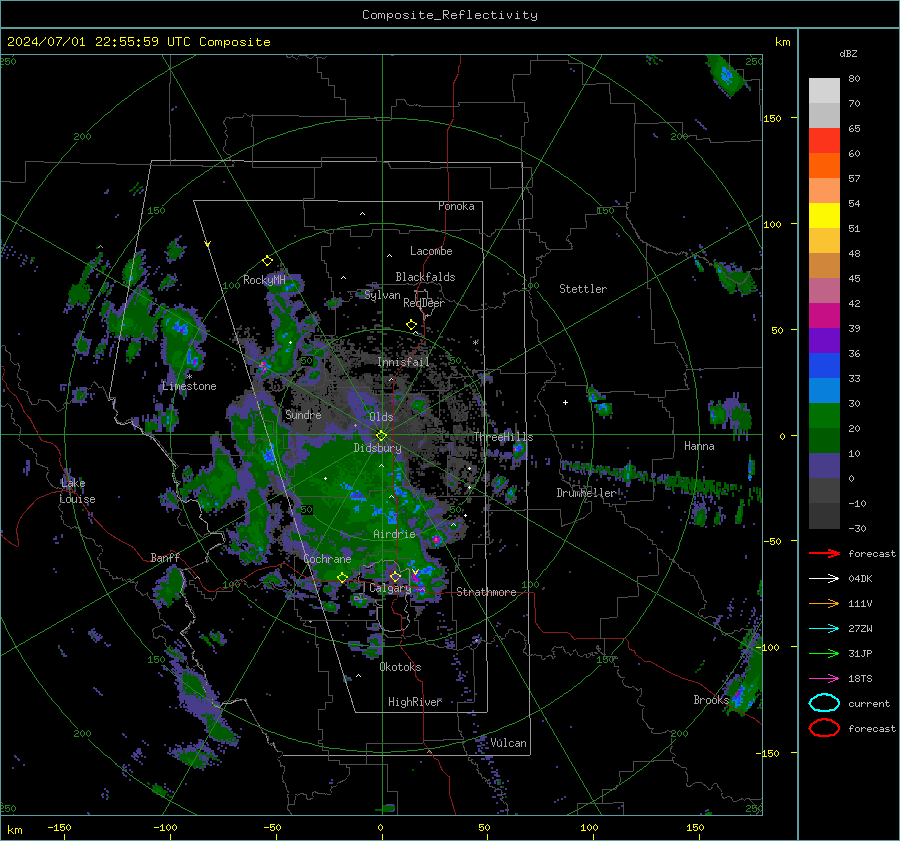Click the cyan current ellipse icon

pos(824,703)
